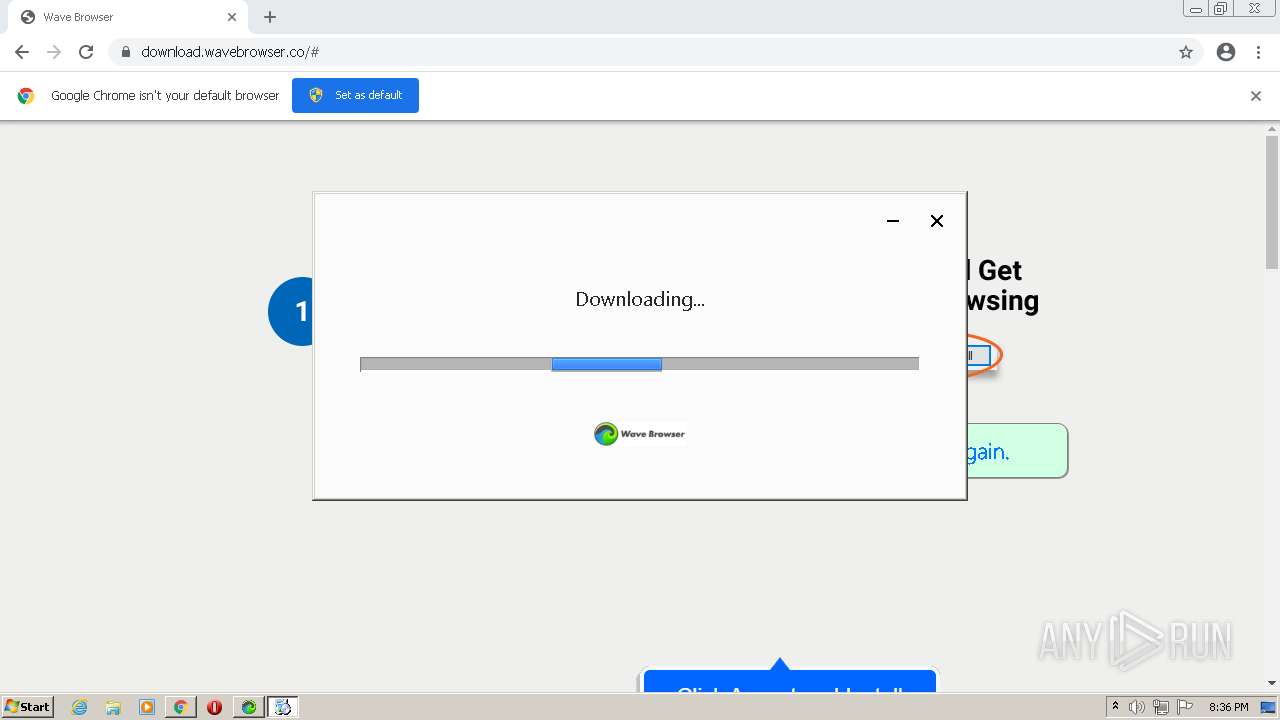Open network status tray icon
This screenshot has width=1280, height=720.
point(1161,707)
